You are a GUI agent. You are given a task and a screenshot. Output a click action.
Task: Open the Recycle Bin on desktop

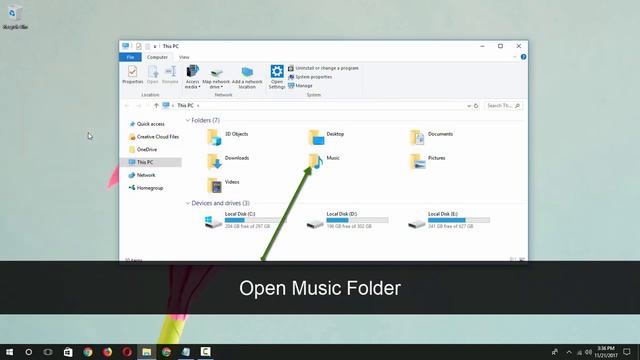coord(15,18)
